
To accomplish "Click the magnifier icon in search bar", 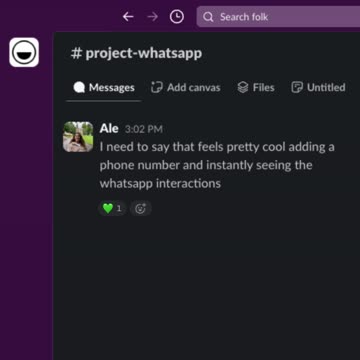I will click(x=208, y=17).
